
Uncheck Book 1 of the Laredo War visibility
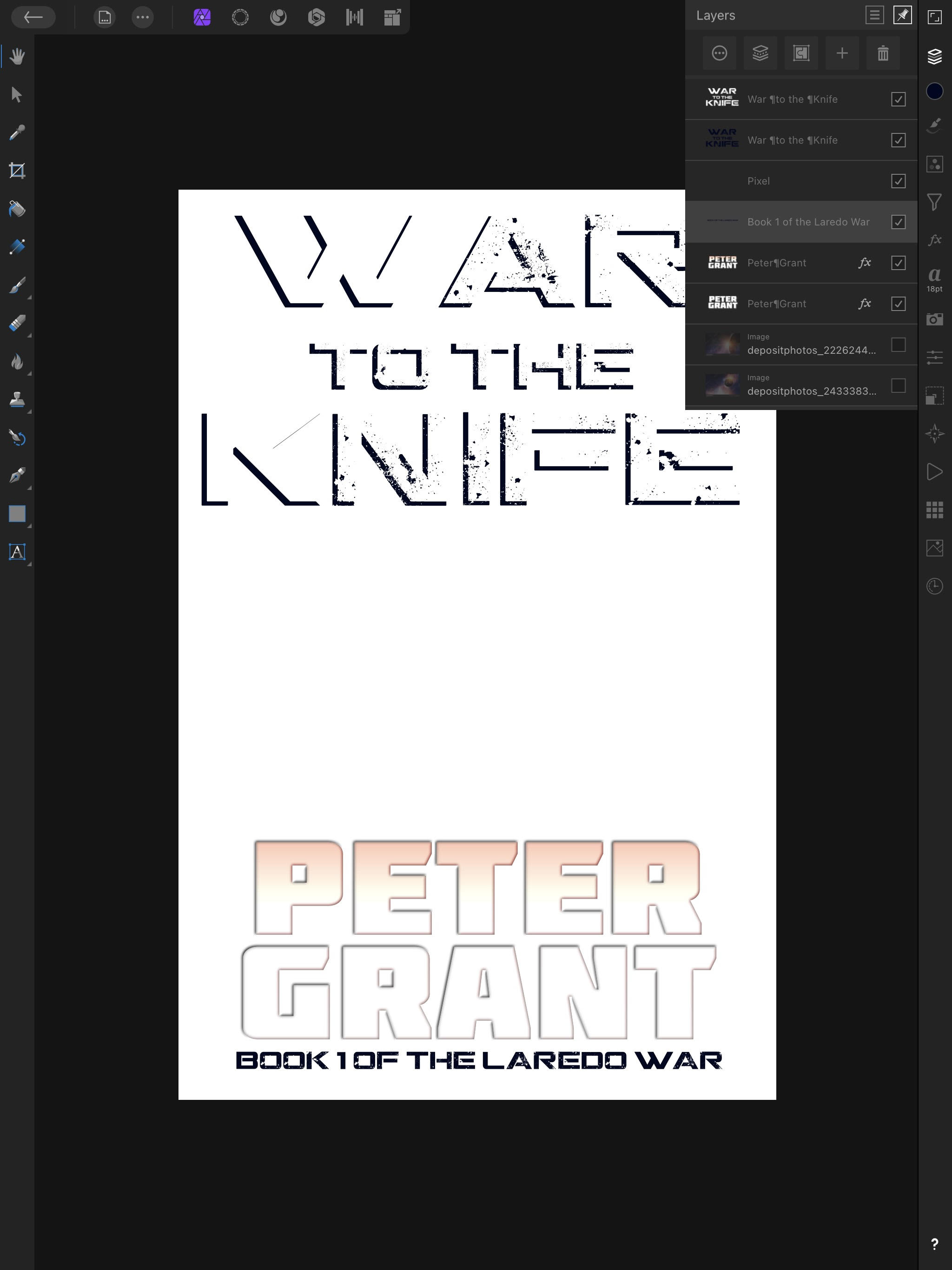(898, 222)
